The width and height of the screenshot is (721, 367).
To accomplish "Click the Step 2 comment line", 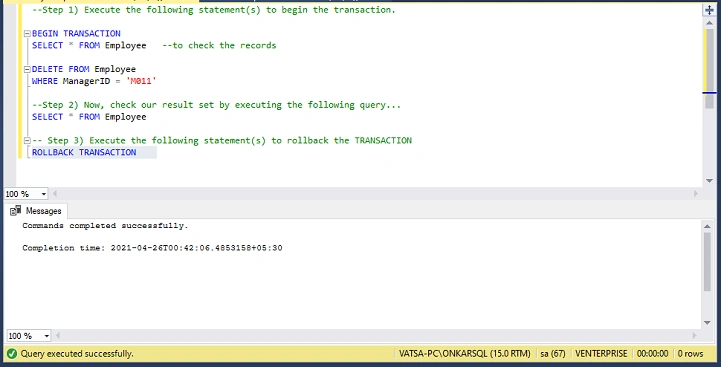I will point(217,105).
